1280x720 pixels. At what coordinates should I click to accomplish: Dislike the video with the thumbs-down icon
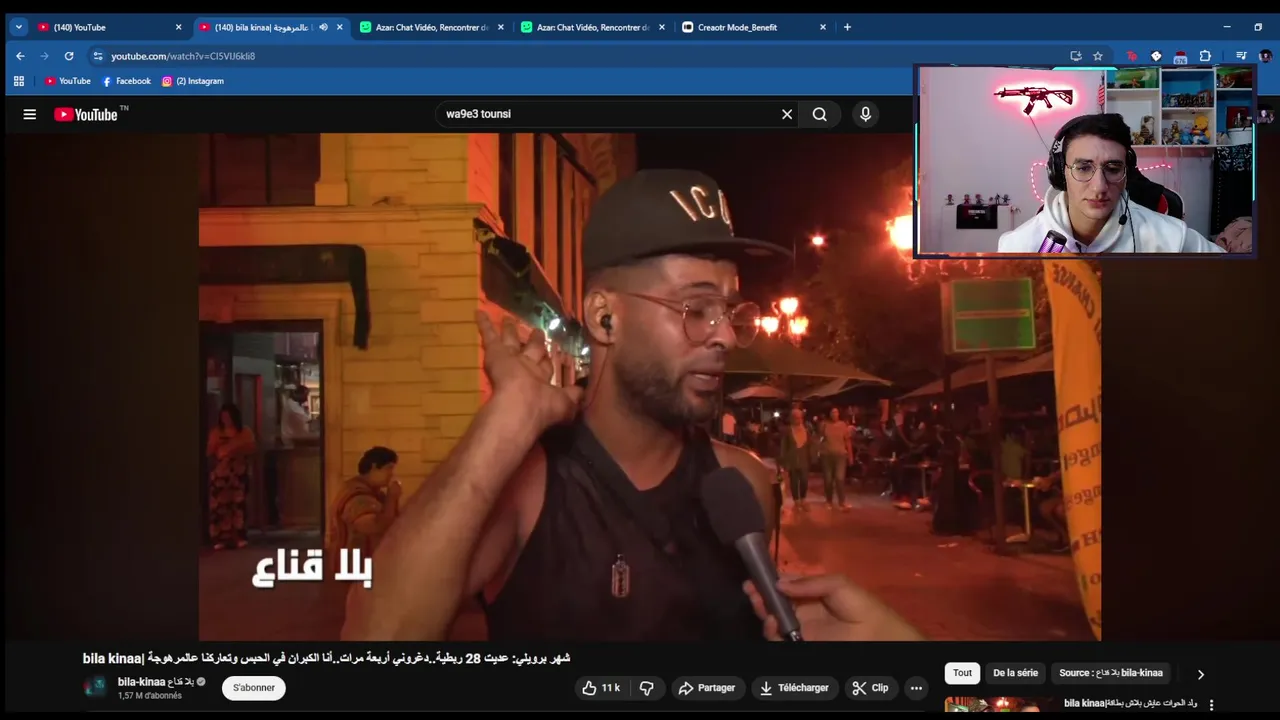click(x=647, y=688)
